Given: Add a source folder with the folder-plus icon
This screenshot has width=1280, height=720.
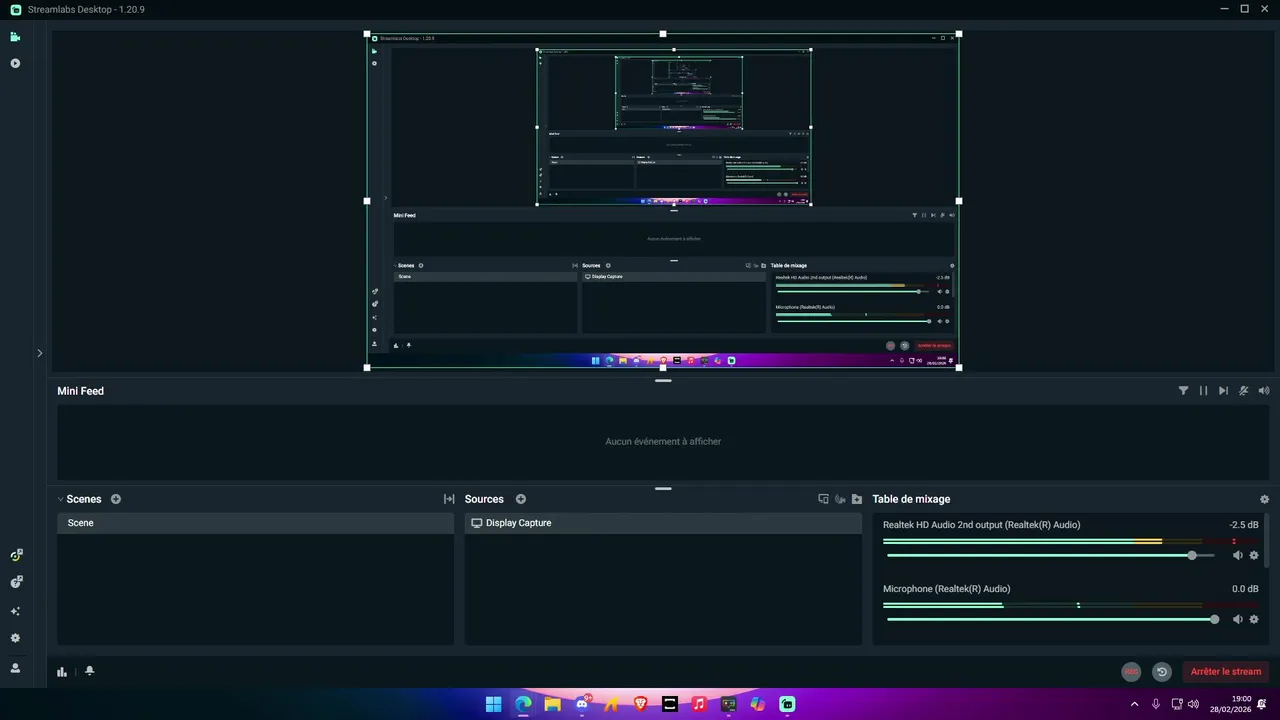Looking at the screenshot, I should pos(857,499).
